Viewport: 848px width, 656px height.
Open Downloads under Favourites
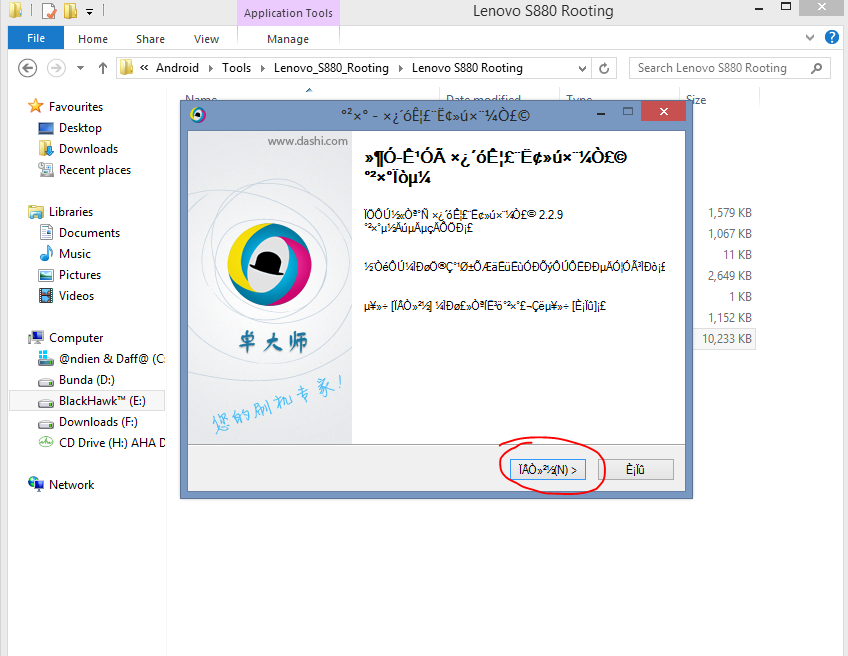(88, 149)
